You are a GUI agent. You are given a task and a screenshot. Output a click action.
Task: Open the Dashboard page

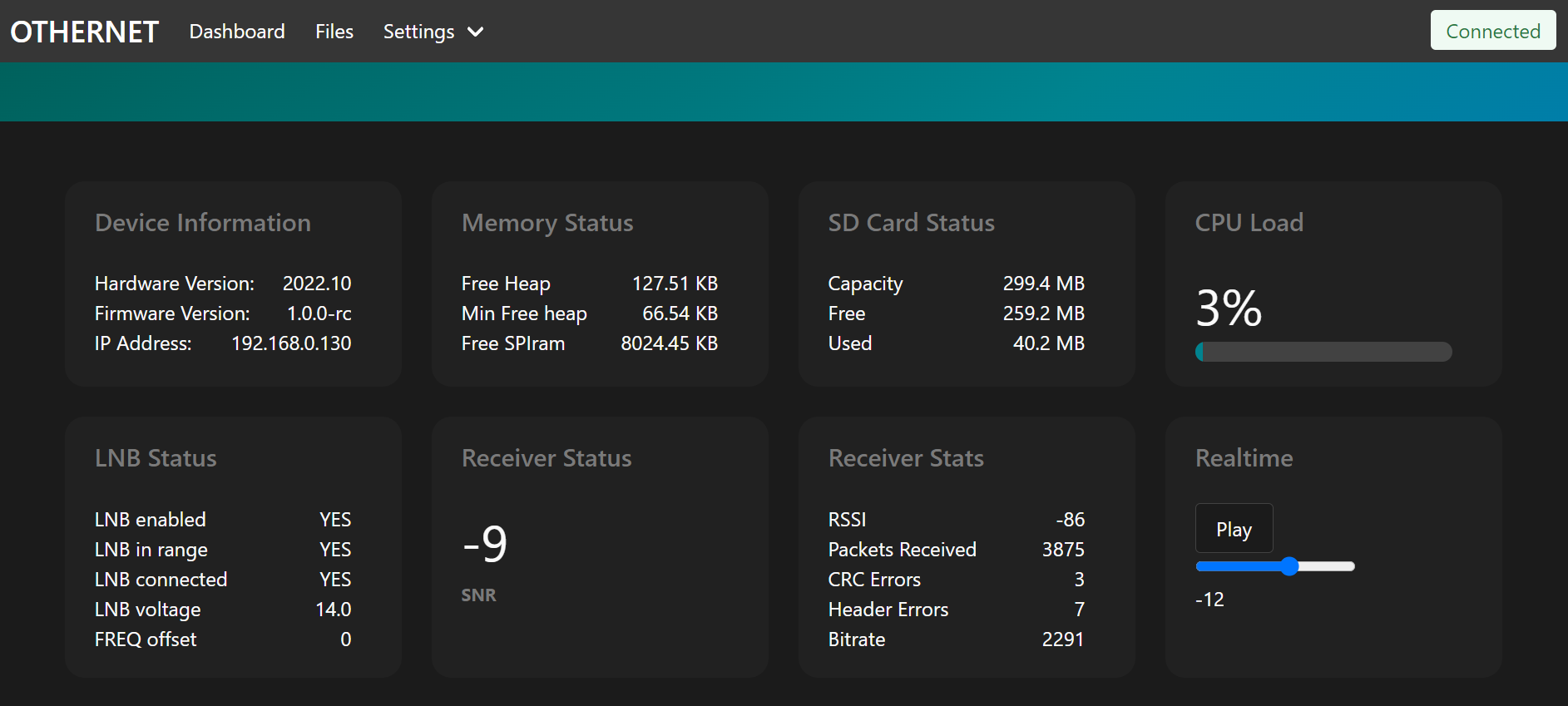pyautogui.click(x=237, y=32)
